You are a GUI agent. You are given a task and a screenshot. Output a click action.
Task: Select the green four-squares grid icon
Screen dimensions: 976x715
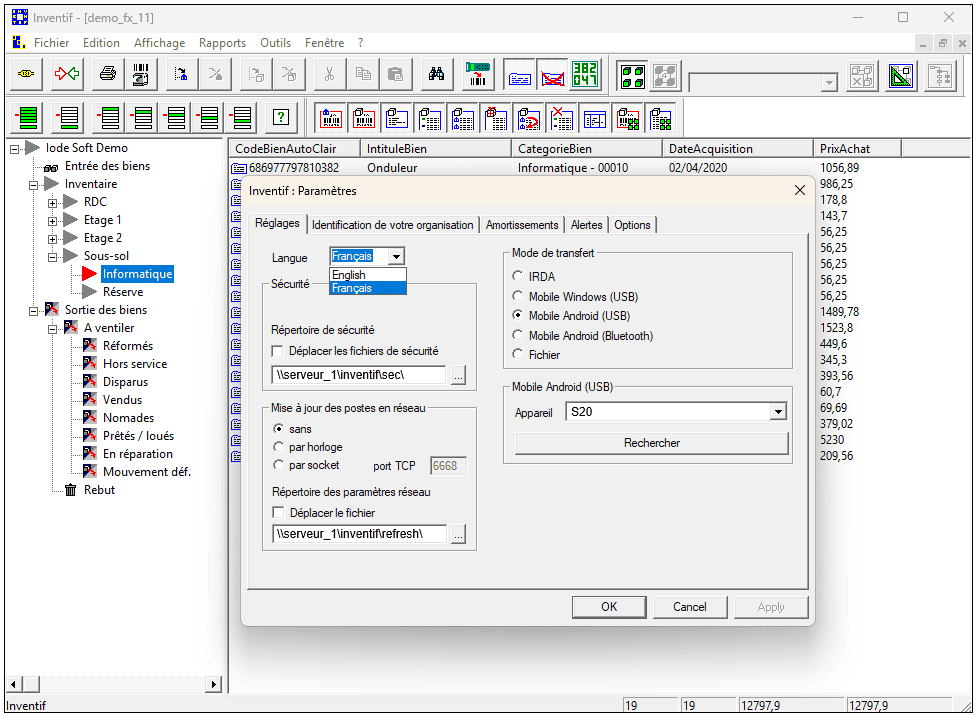pos(633,74)
